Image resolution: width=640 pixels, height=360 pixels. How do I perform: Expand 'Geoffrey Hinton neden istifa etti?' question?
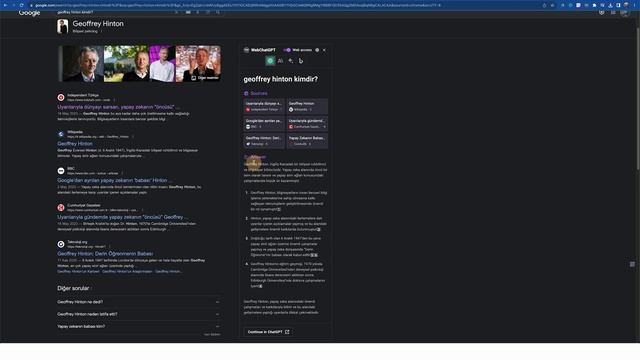pyautogui.click(x=139, y=314)
